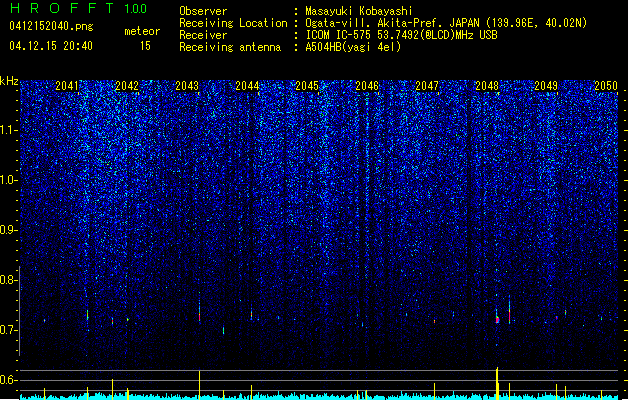Image resolution: width=629 pixels, height=400 pixels.
Task: Click the 0.9 kHz axis label
Action: coord(9,230)
